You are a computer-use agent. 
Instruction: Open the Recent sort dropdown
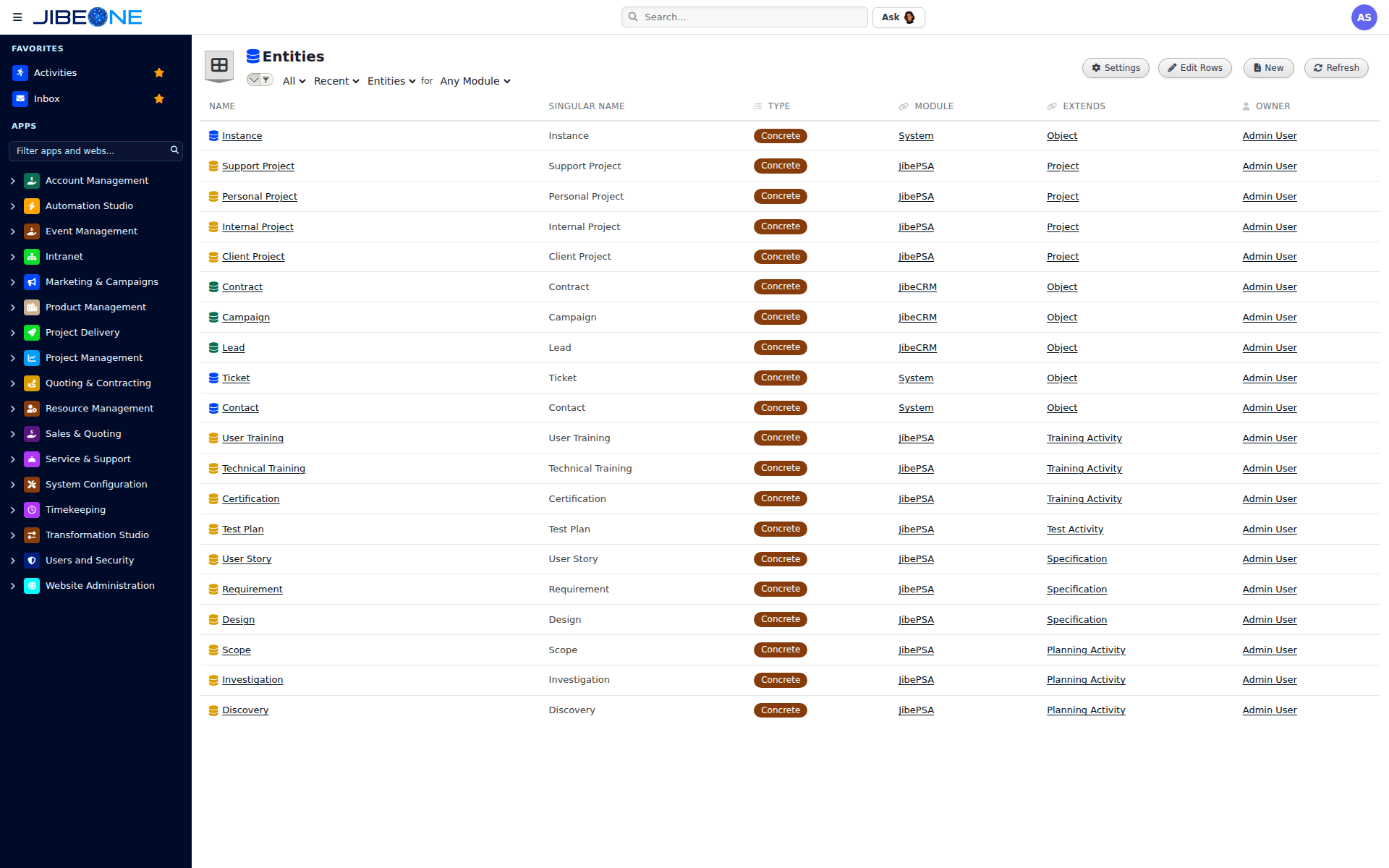click(336, 81)
